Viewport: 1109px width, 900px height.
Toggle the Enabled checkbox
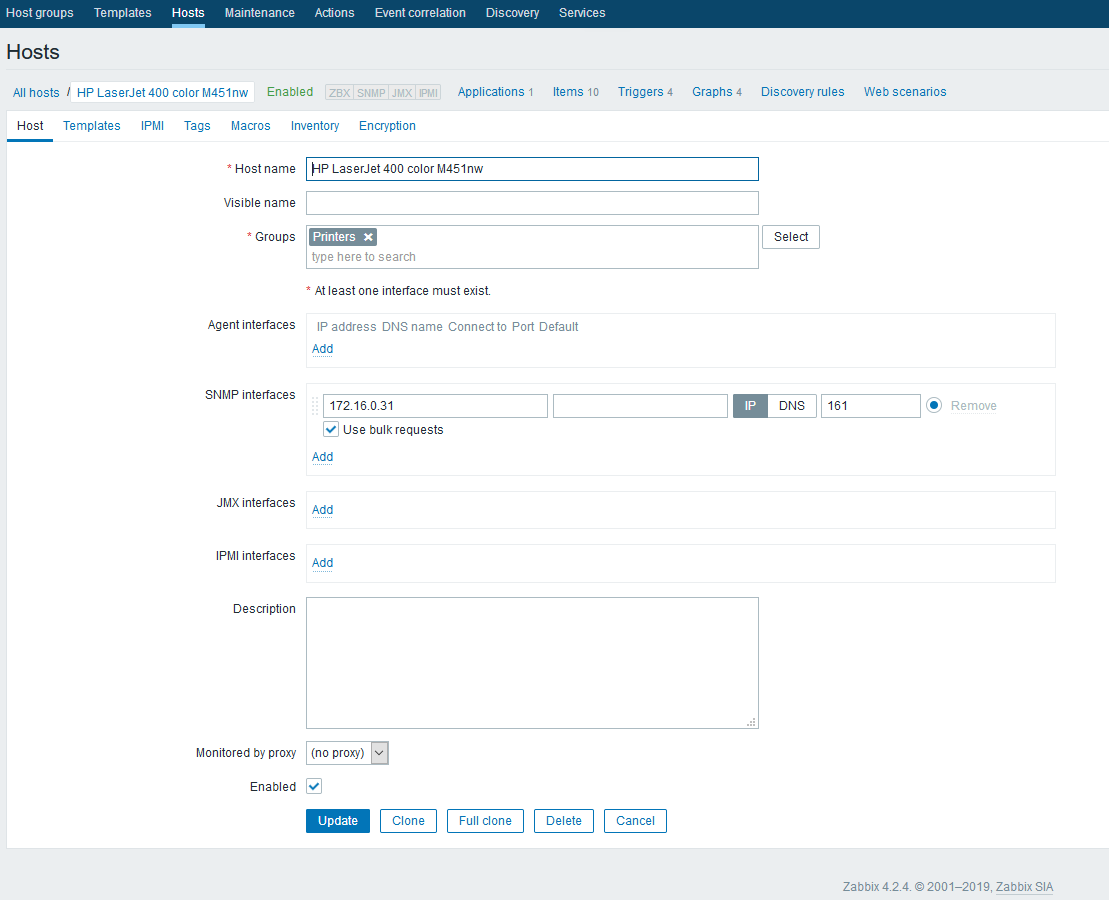[x=314, y=786]
